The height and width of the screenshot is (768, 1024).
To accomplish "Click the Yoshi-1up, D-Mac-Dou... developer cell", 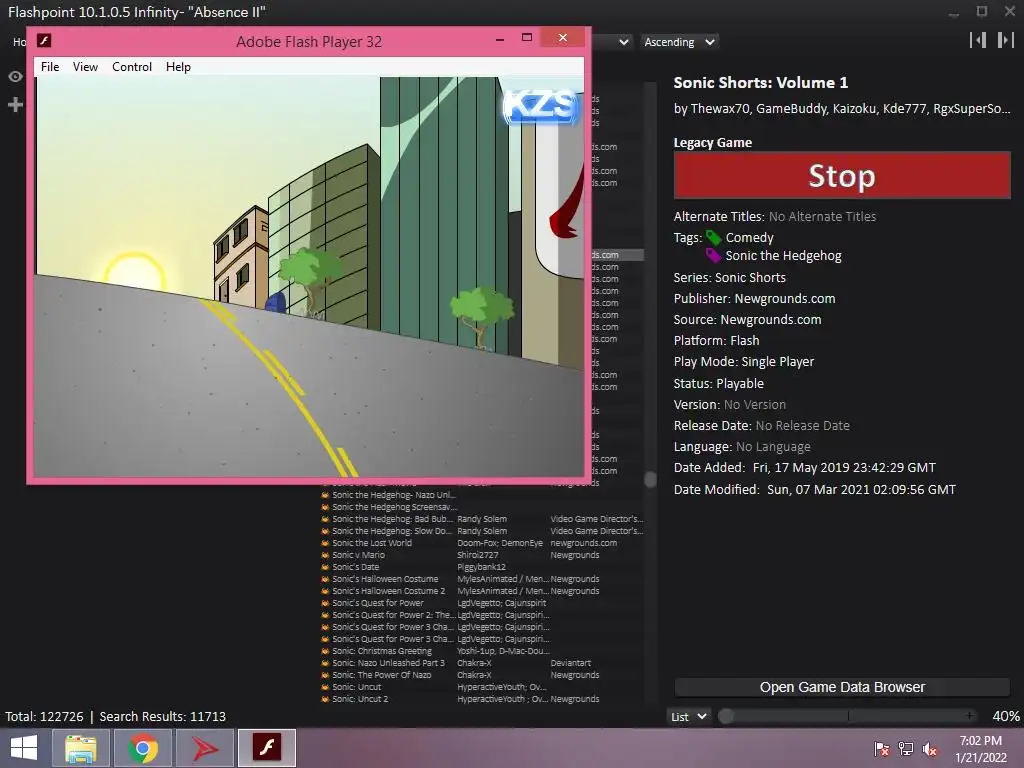I will click(x=503, y=651).
